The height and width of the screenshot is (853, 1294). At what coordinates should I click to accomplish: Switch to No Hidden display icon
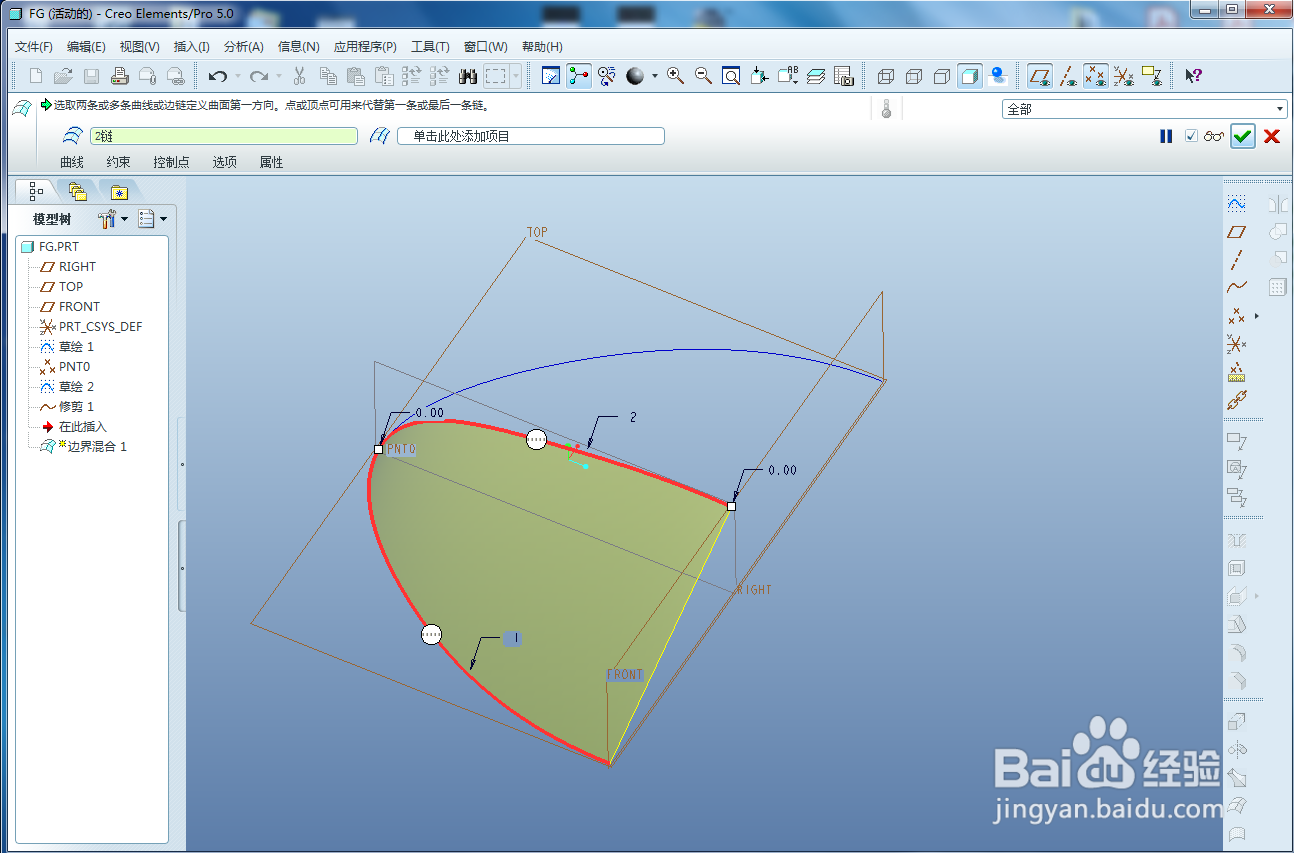[x=942, y=76]
